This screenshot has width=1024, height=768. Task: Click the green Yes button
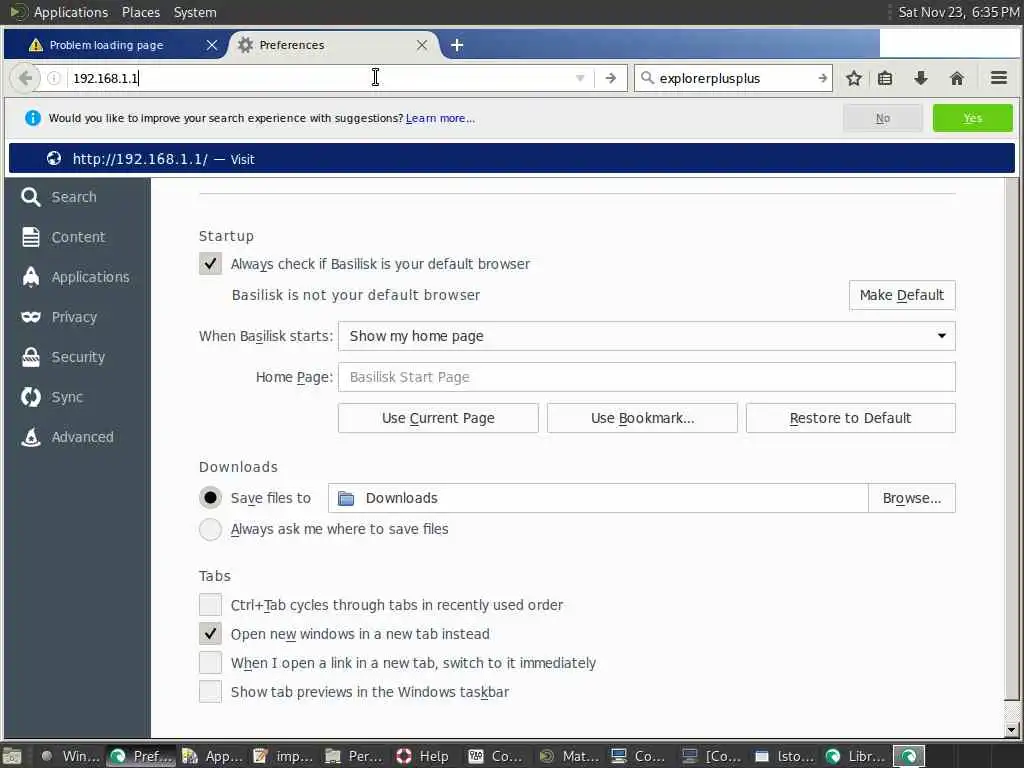click(x=972, y=118)
